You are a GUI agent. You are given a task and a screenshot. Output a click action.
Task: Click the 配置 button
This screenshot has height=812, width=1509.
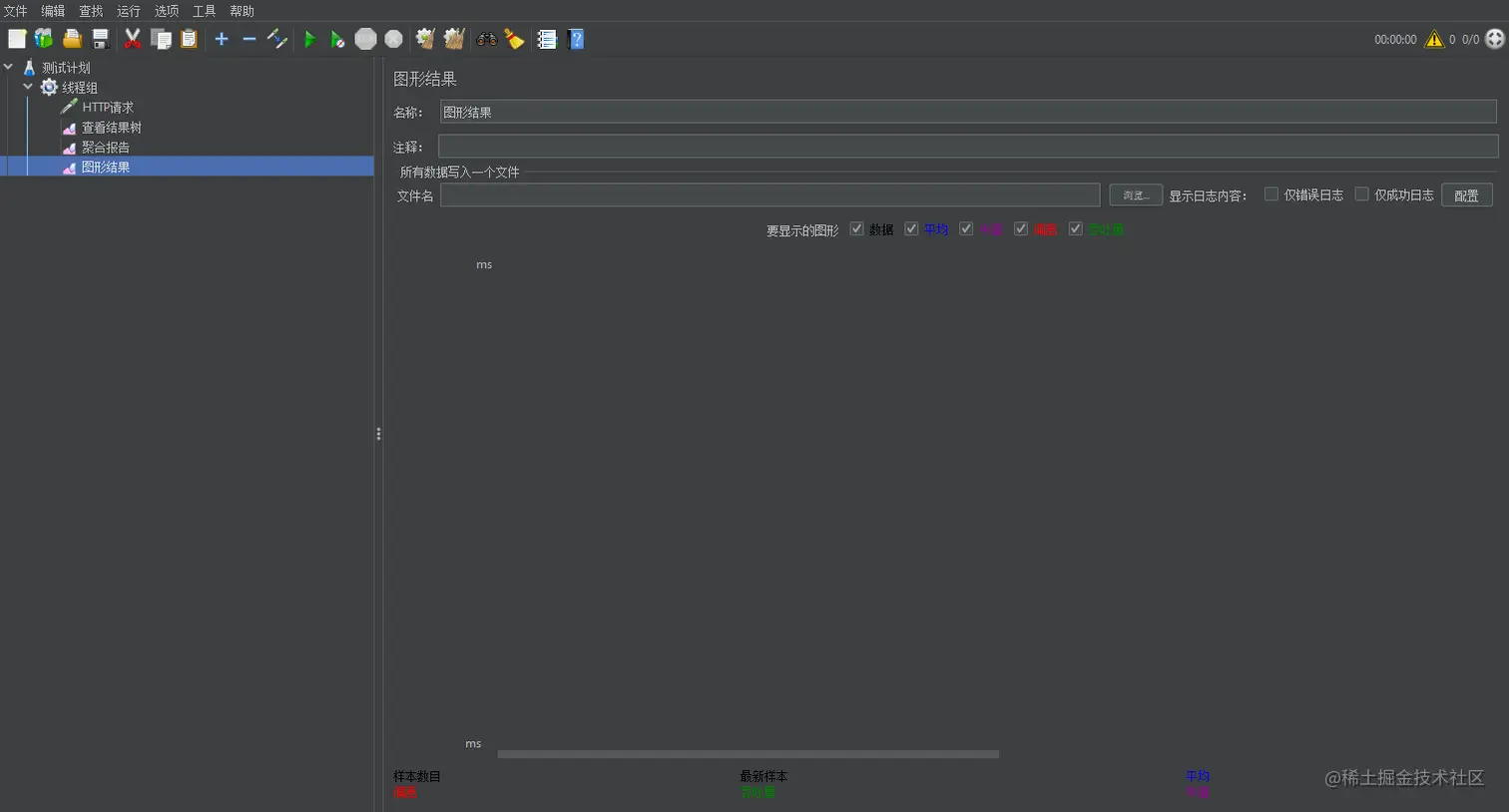pyautogui.click(x=1467, y=196)
